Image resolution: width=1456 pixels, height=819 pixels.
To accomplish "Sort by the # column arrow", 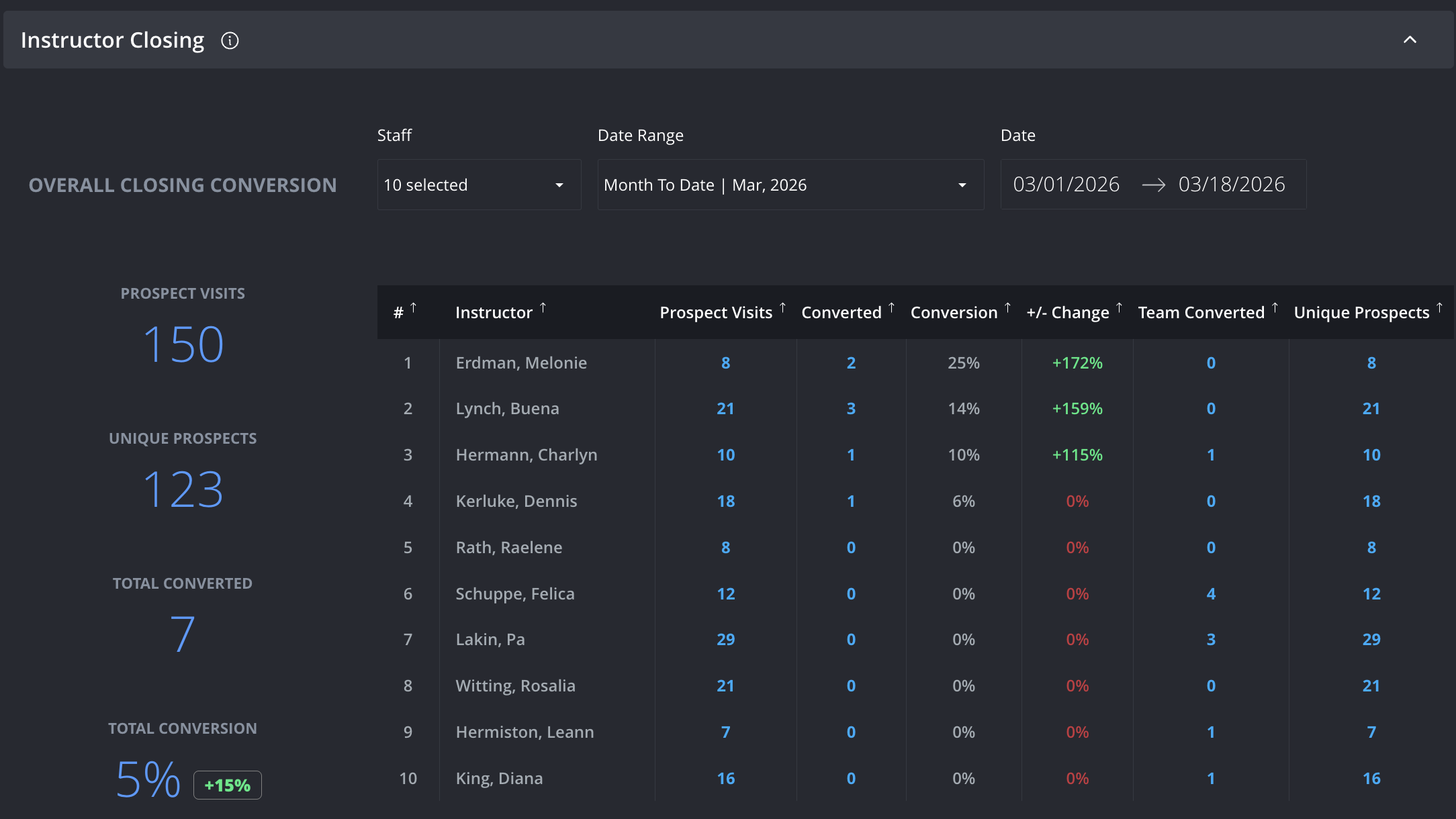I will 414,307.
